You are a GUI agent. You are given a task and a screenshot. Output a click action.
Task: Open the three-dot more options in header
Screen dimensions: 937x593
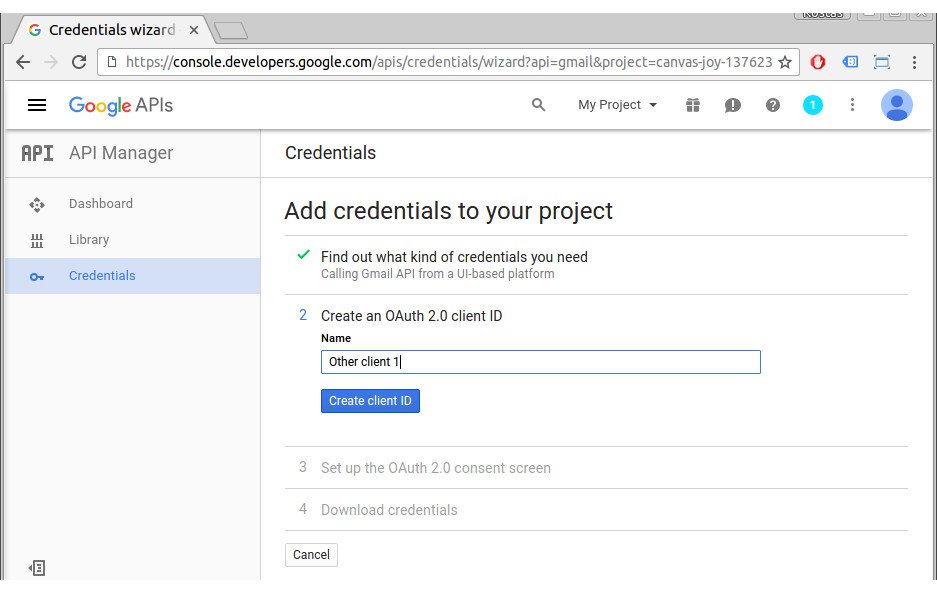[852, 105]
